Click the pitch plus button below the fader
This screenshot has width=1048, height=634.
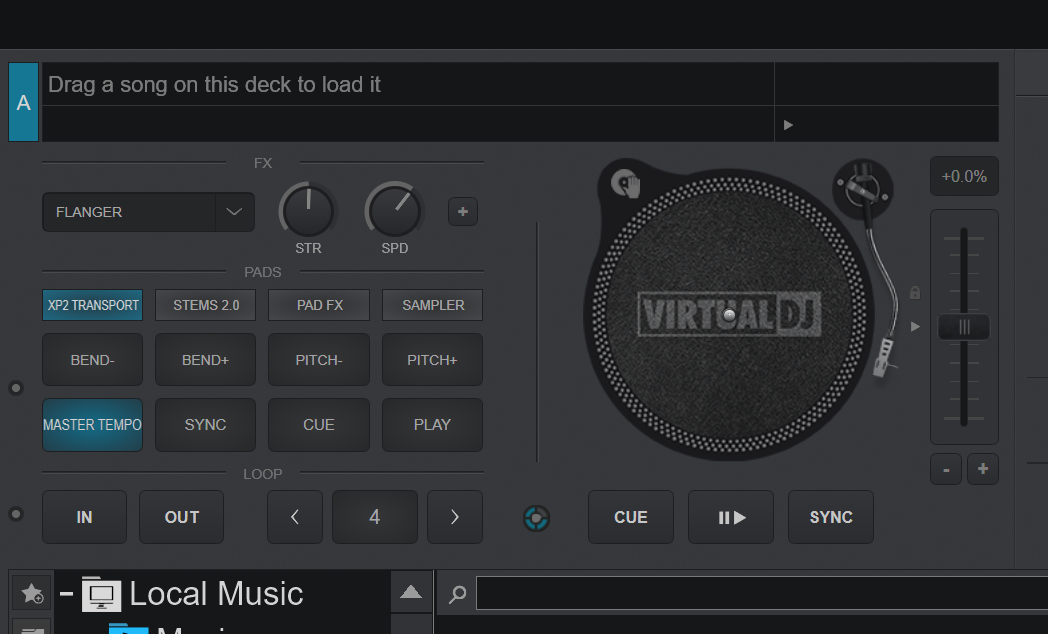[x=982, y=469]
